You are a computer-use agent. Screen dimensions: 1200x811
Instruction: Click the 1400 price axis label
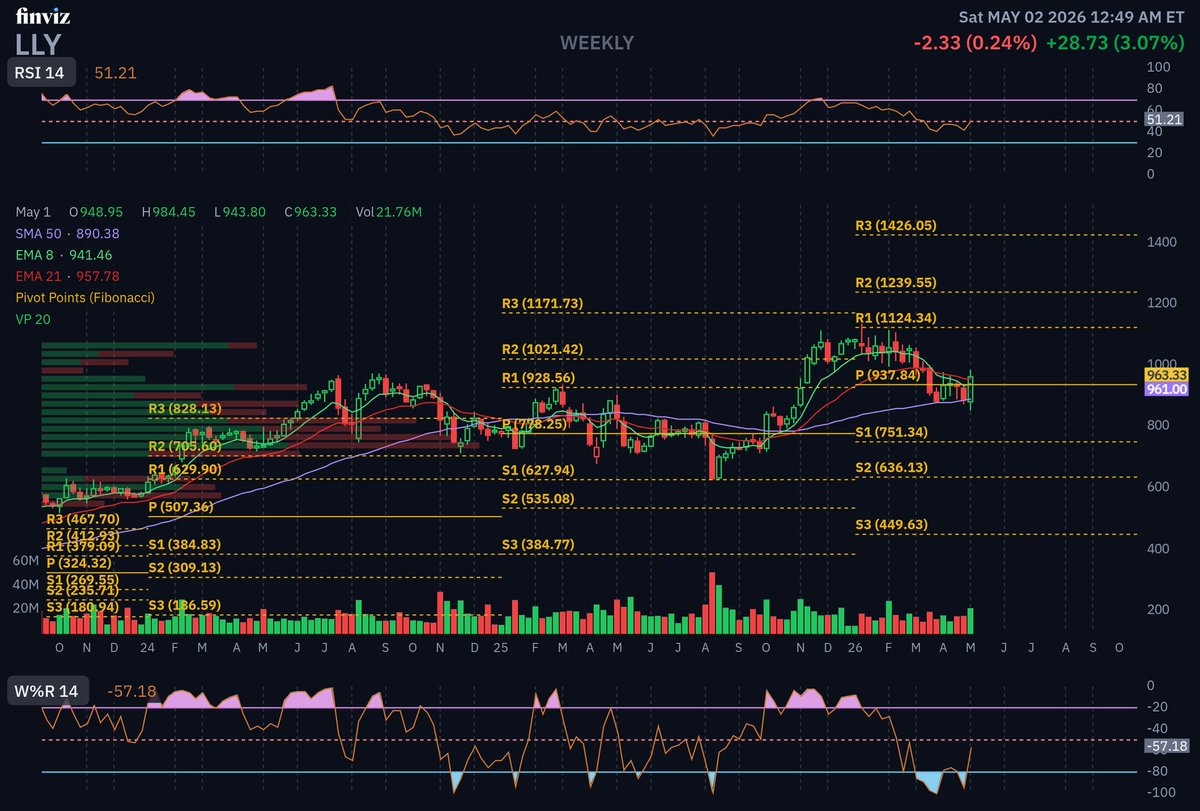[x=1161, y=241]
